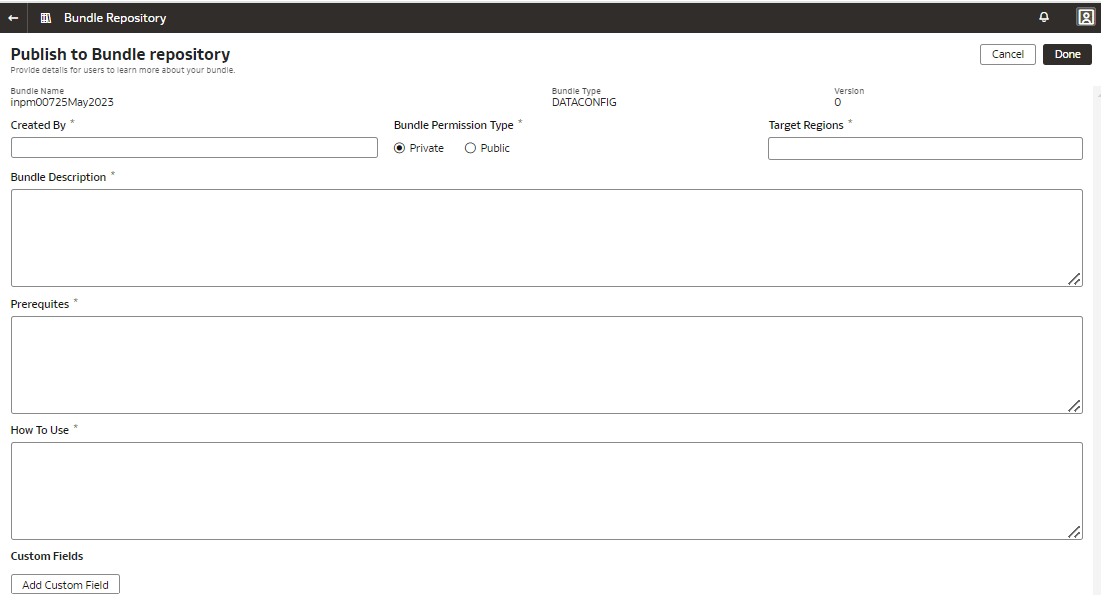
Task: Click the Done button
Action: point(1066,54)
